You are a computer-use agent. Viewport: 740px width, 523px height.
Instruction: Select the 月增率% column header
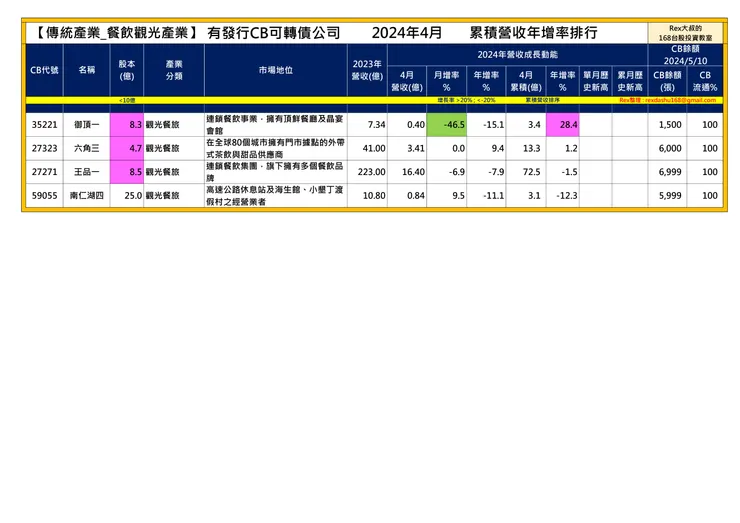pos(446,81)
